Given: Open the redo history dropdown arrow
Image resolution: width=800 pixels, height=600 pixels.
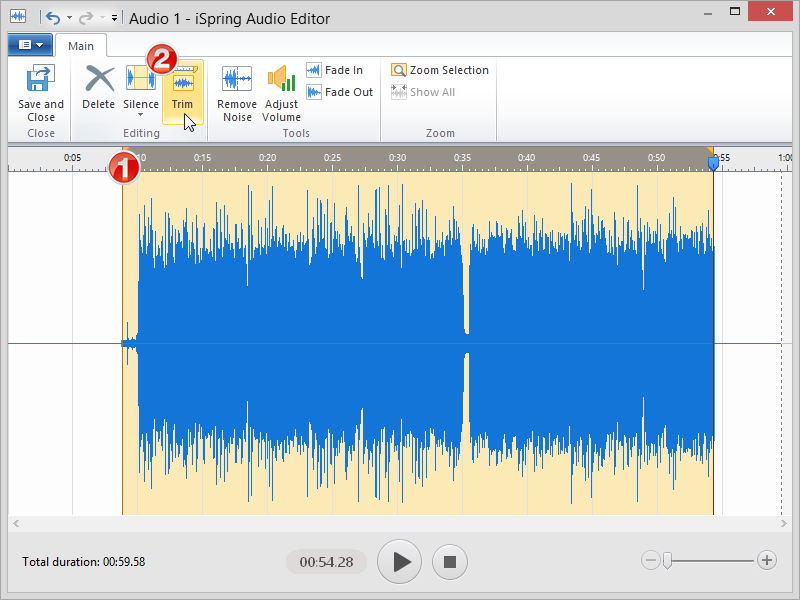Looking at the screenshot, I should coord(103,18).
